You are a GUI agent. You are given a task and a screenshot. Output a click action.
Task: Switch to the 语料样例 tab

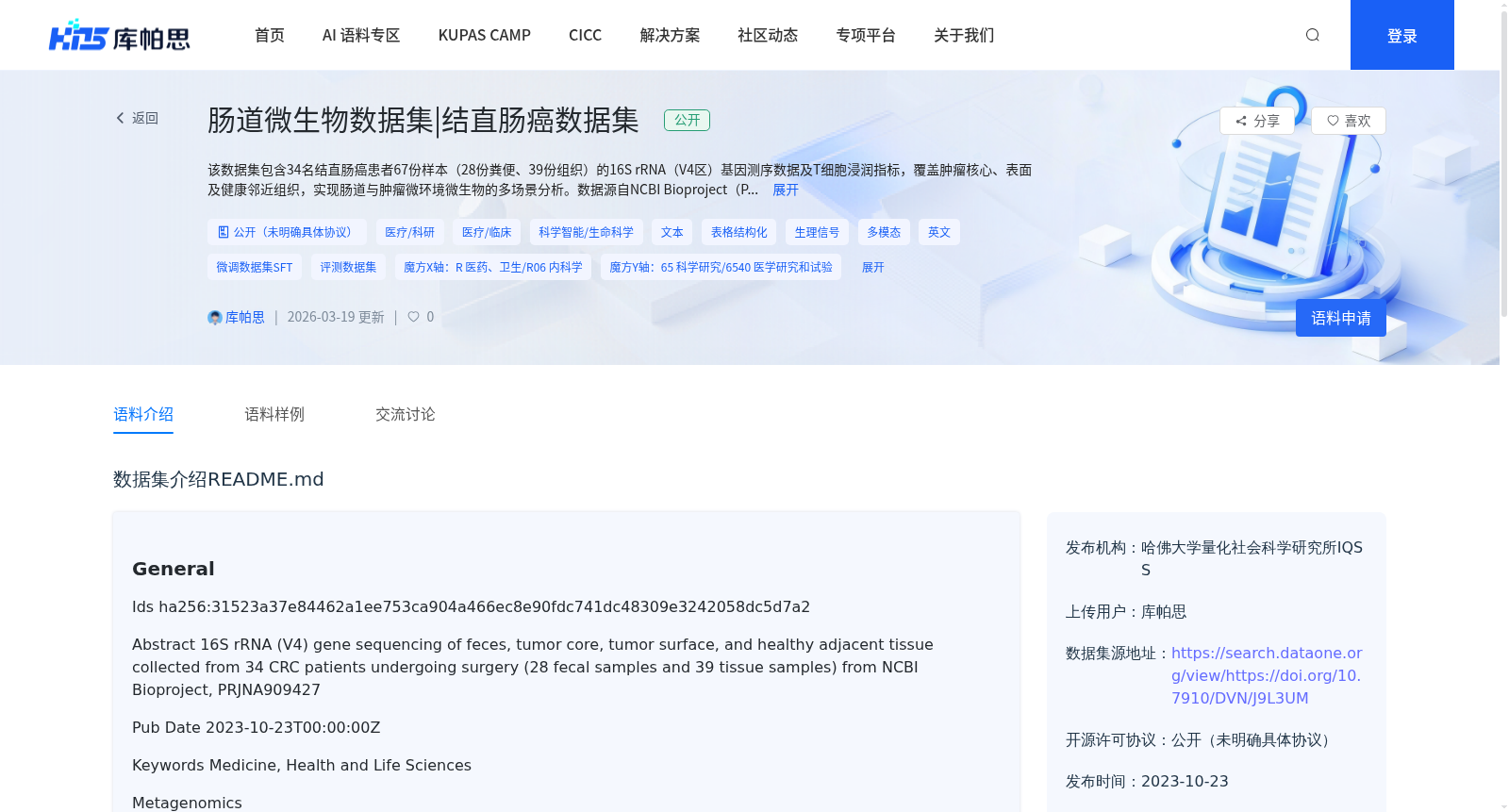coord(274,414)
